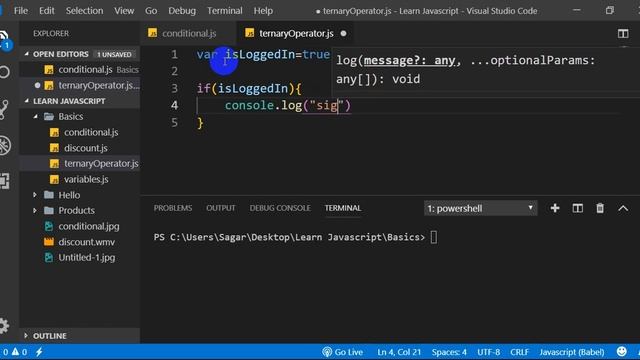Open the Edit menu
Screen dimensions: 640x360
point(47,11)
